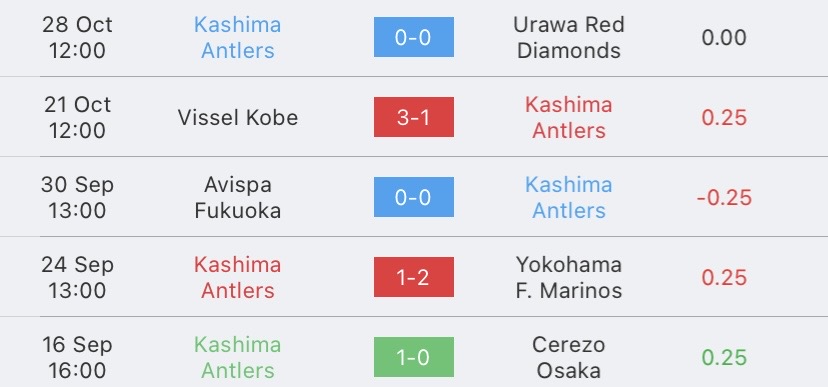Open Vissel Kobe team page
828x387 pixels.
tap(238, 117)
